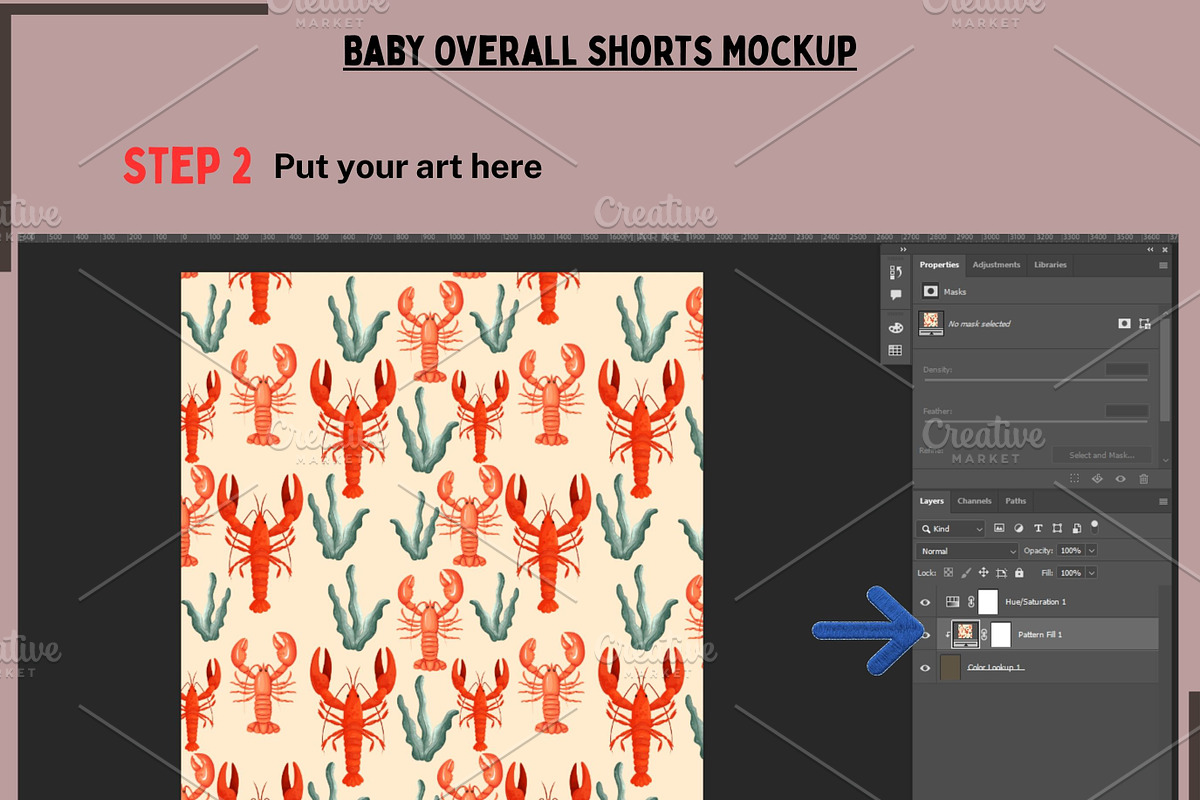1200x800 pixels.
Task: Open the Comments panel icon
Action: pos(896,295)
